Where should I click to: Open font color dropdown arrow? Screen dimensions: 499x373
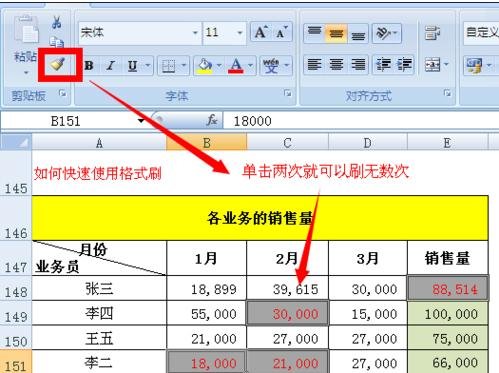pos(250,66)
